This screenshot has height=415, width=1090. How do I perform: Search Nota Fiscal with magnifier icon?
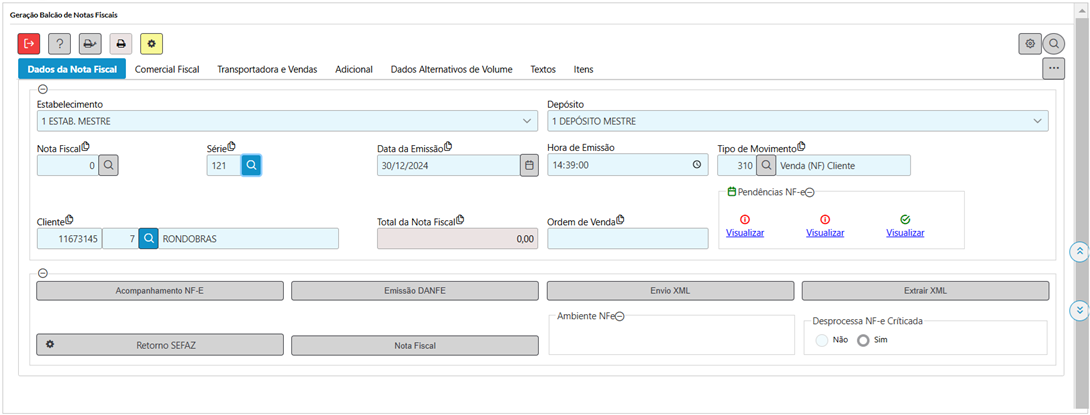pyautogui.click(x=108, y=165)
